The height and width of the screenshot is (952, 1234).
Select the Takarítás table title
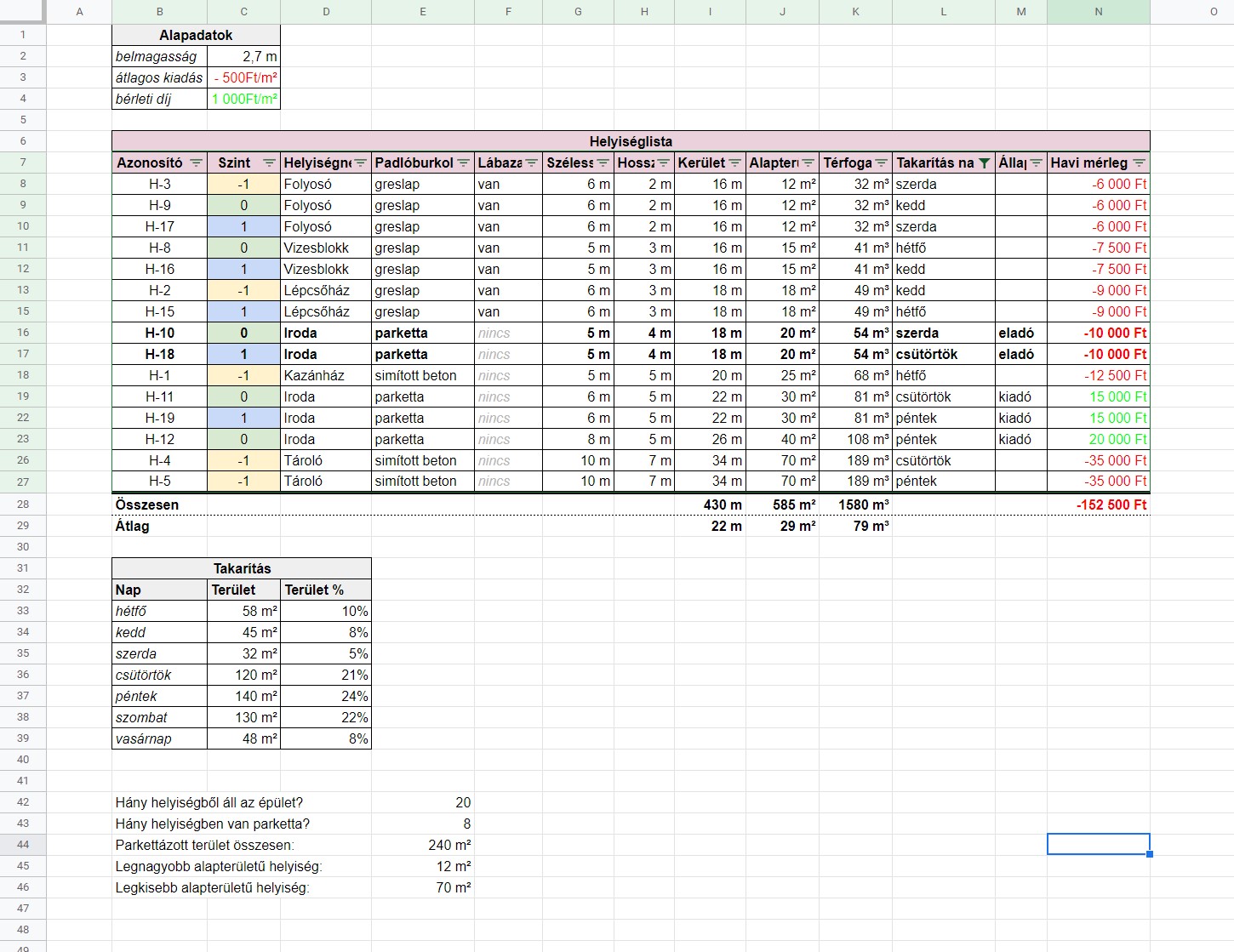[242, 568]
